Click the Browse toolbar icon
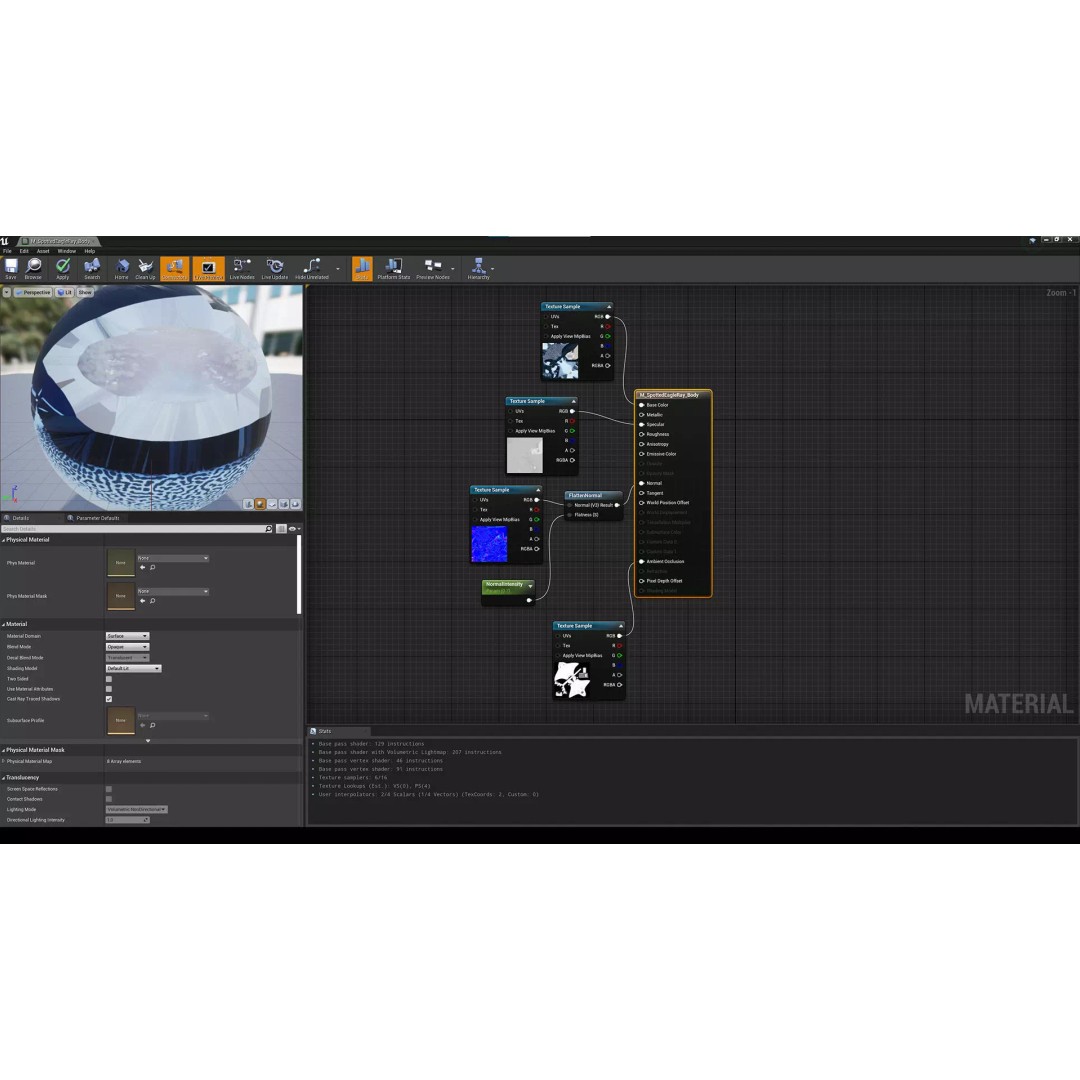Viewport: 1080px width, 1080px height. [x=33, y=269]
